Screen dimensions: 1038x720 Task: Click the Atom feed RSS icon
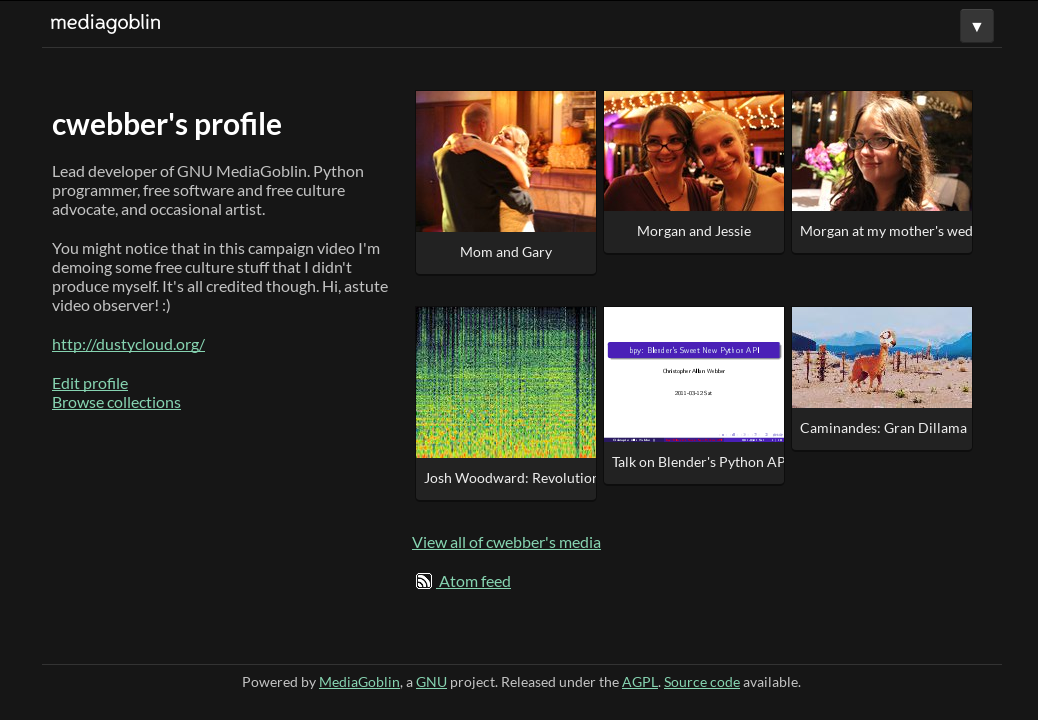pyautogui.click(x=424, y=581)
